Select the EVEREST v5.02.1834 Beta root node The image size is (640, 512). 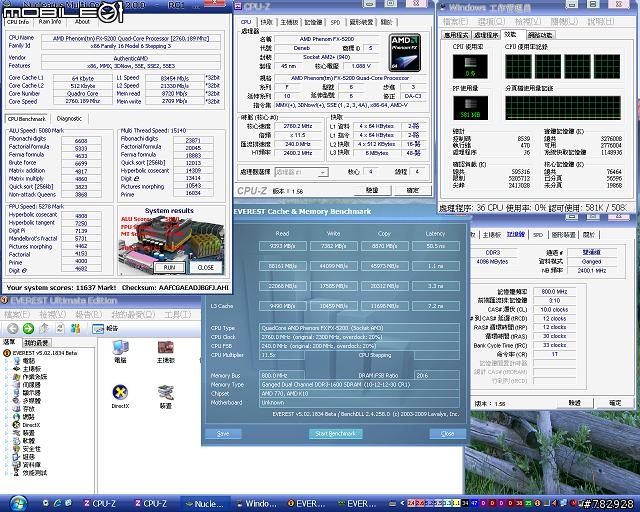pyautogui.click(x=40, y=353)
